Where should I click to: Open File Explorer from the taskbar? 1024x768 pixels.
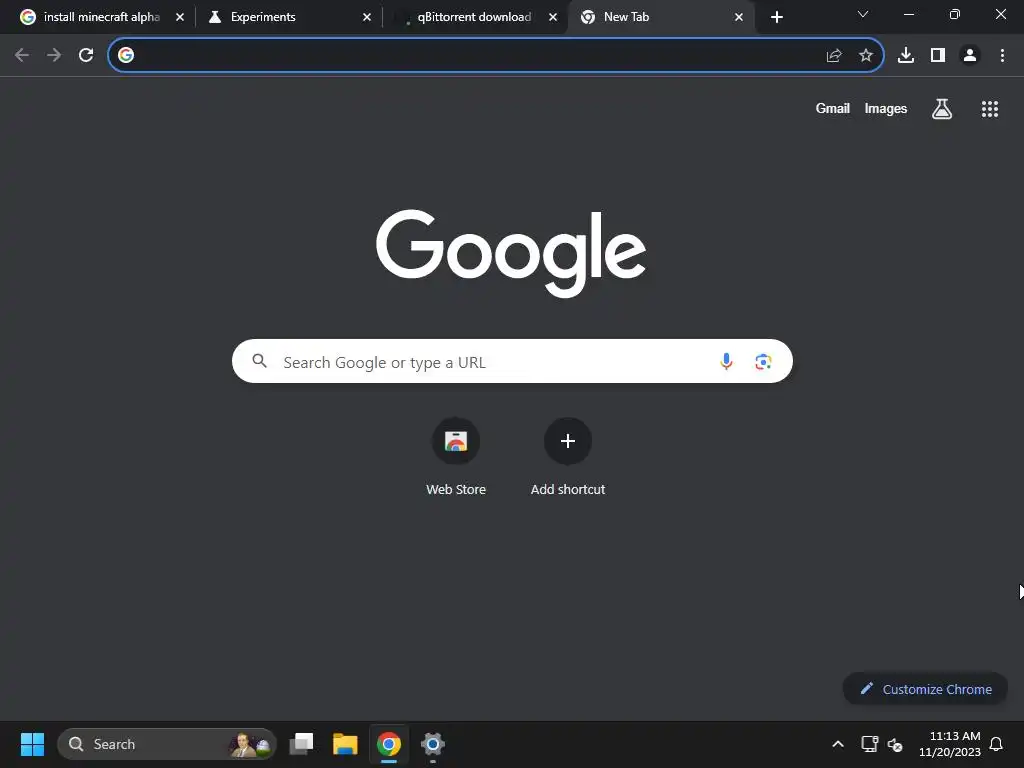click(345, 744)
